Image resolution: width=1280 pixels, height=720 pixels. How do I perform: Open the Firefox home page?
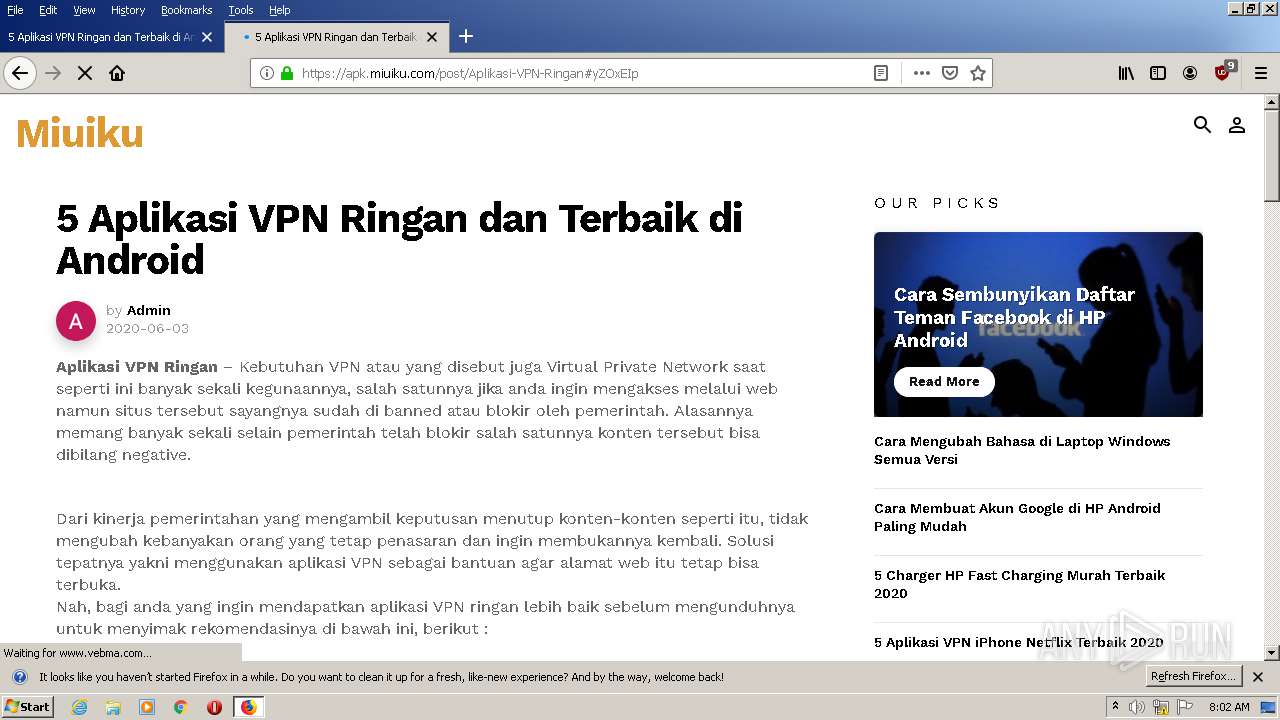[x=117, y=73]
